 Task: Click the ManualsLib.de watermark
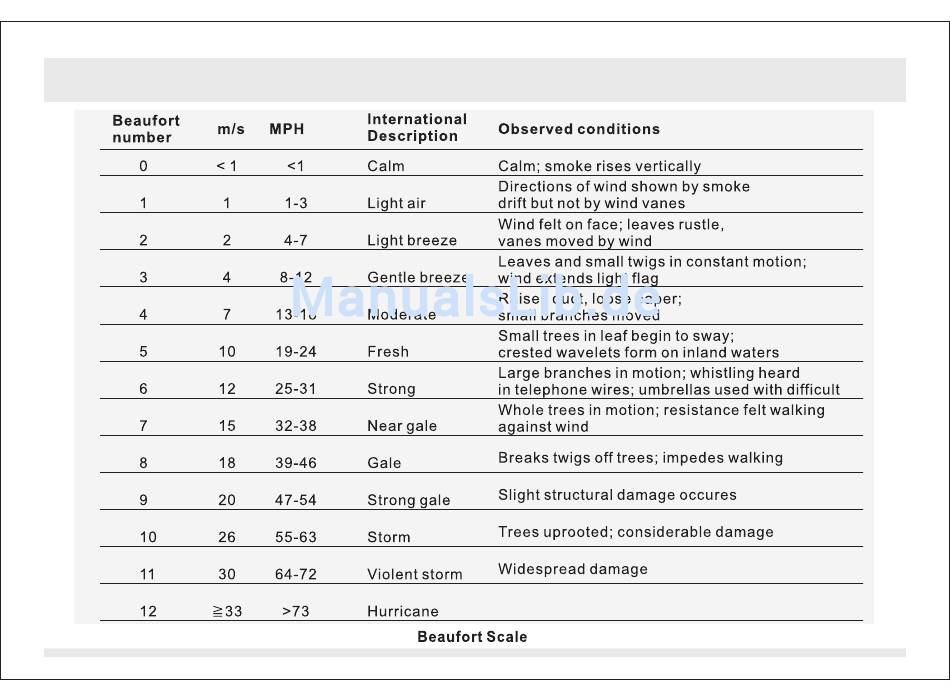476,297
